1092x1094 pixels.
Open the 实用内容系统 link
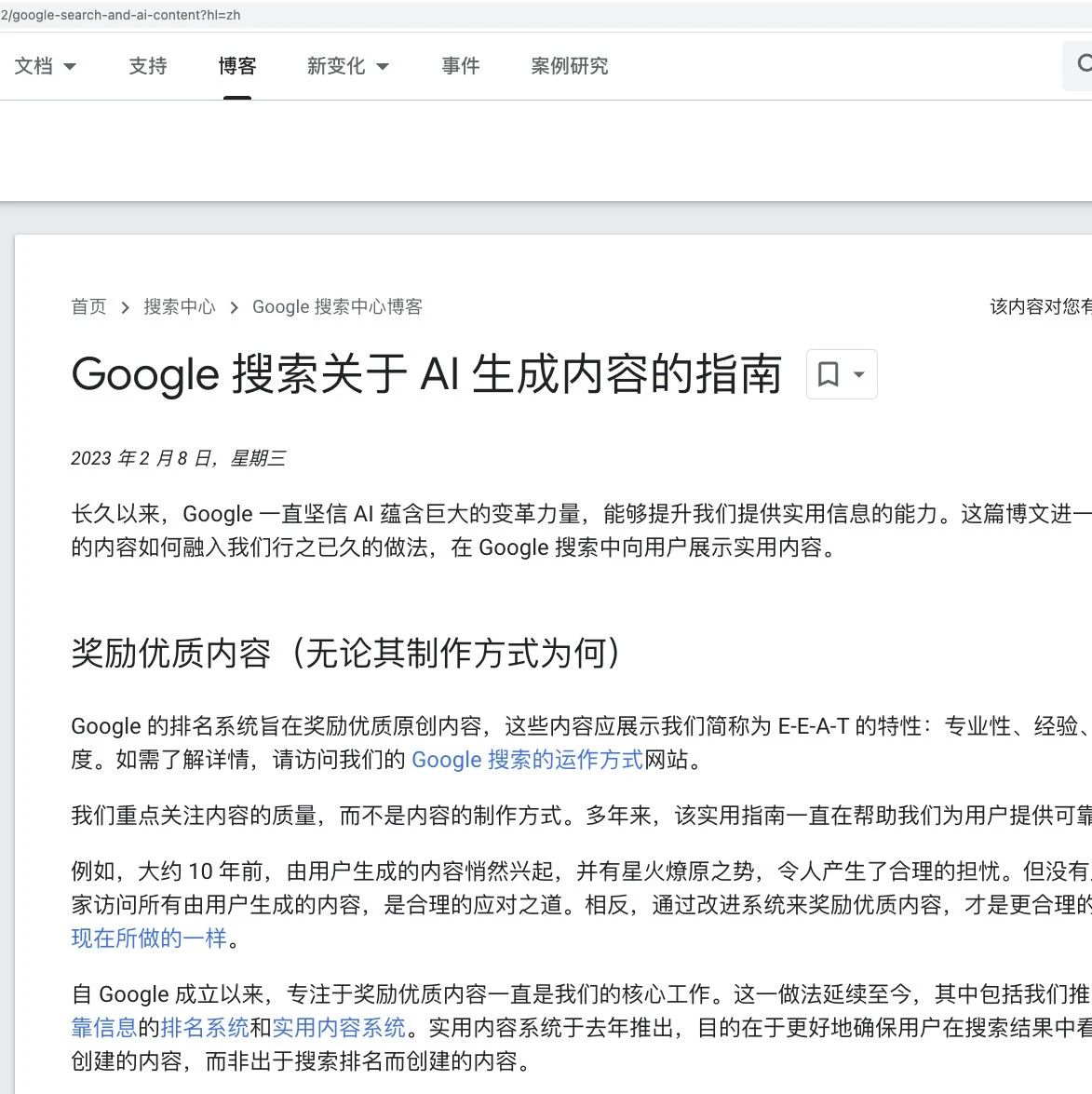pos(339,1027)
